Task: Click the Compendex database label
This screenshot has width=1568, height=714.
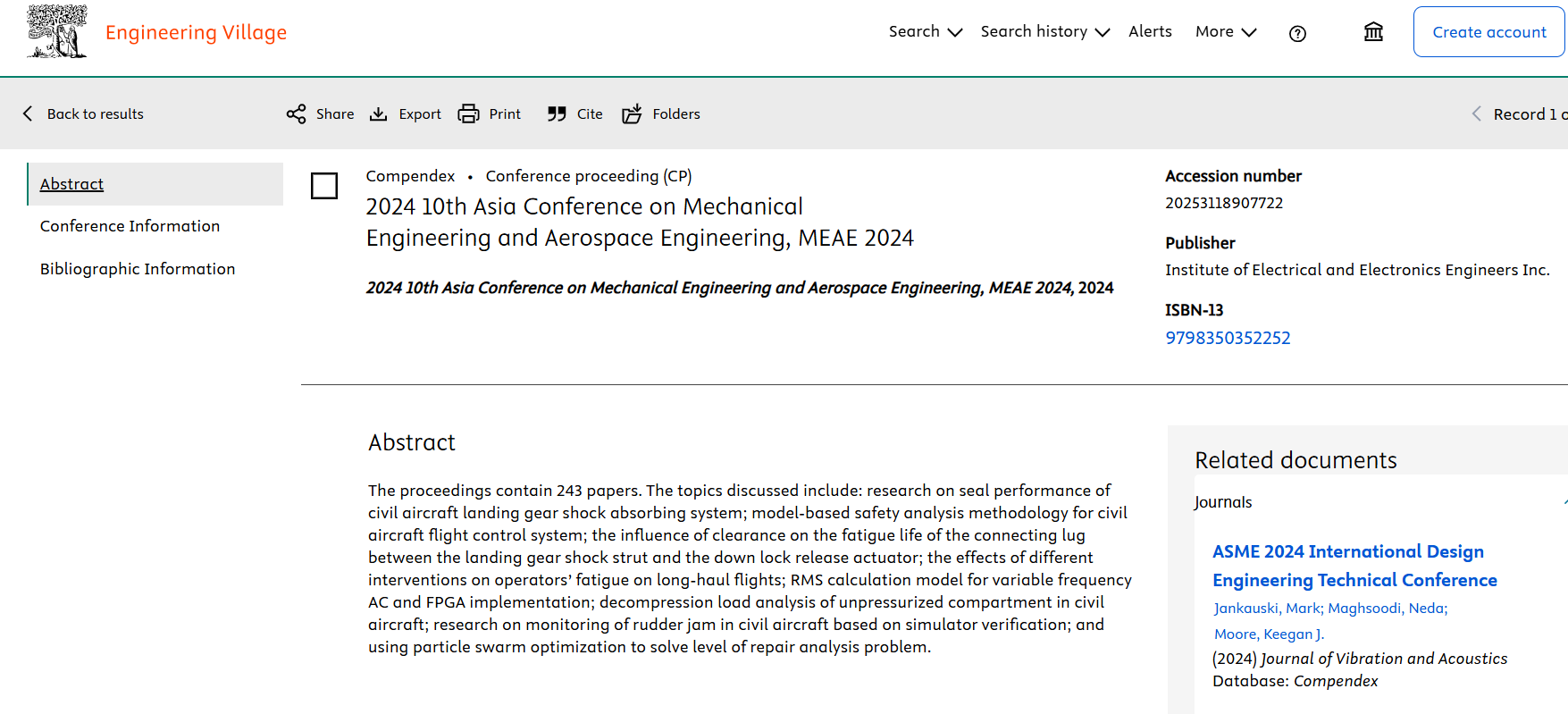Action: pos(410,176)
